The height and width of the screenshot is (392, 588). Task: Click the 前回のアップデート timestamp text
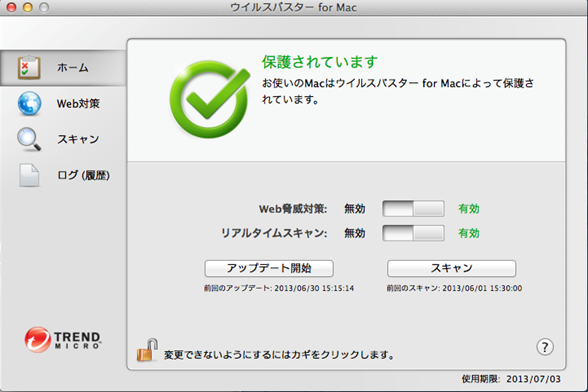point(279,288)
